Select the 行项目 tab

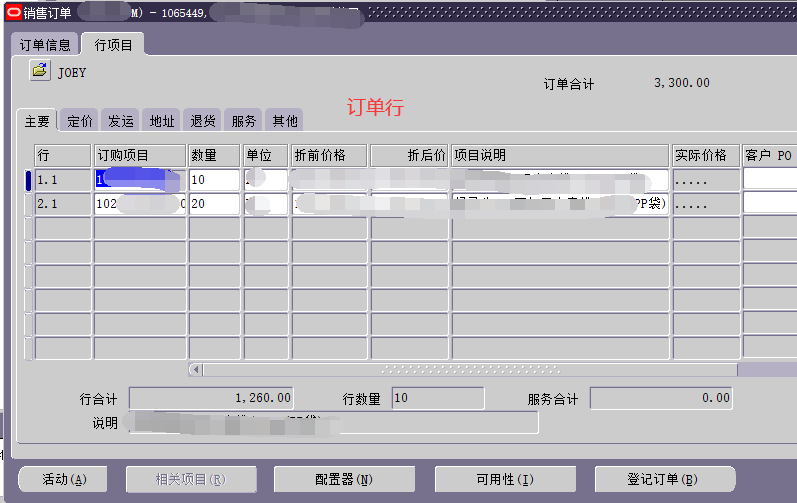coord(113,45)
